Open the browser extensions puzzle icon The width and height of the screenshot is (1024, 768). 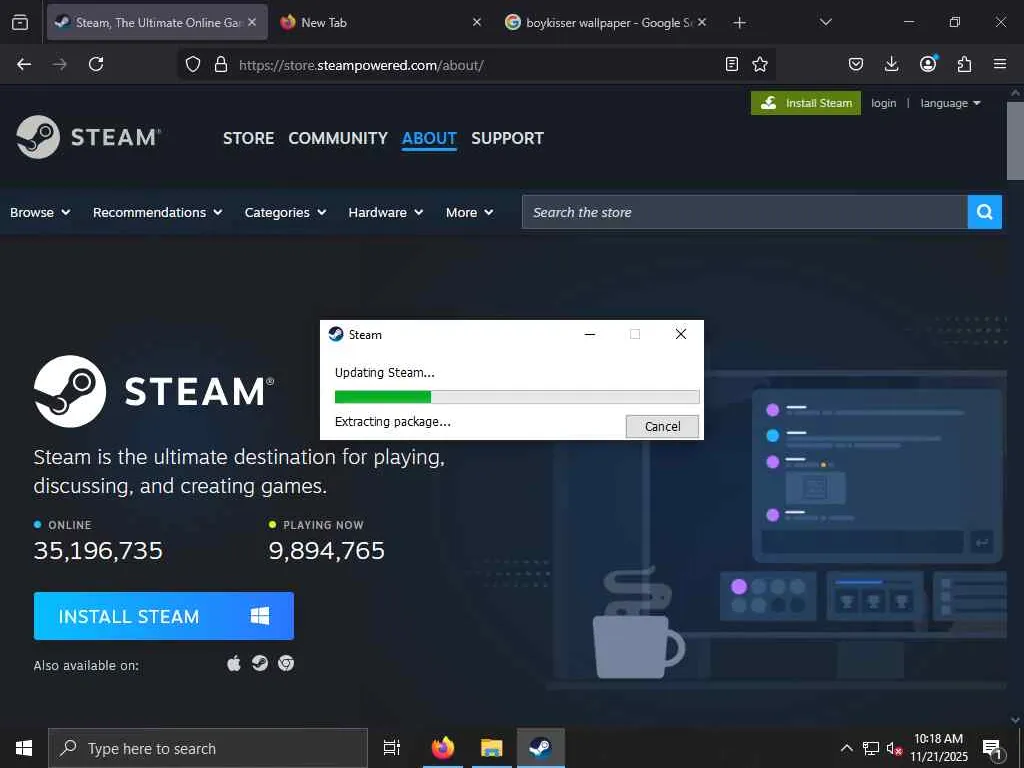[964, 64]
